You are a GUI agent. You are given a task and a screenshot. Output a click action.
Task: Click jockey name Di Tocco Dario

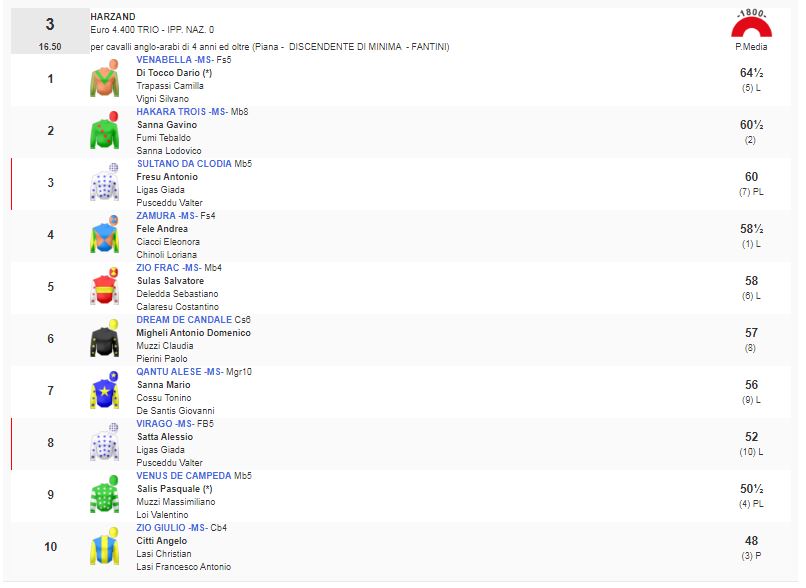click(168, 73)
